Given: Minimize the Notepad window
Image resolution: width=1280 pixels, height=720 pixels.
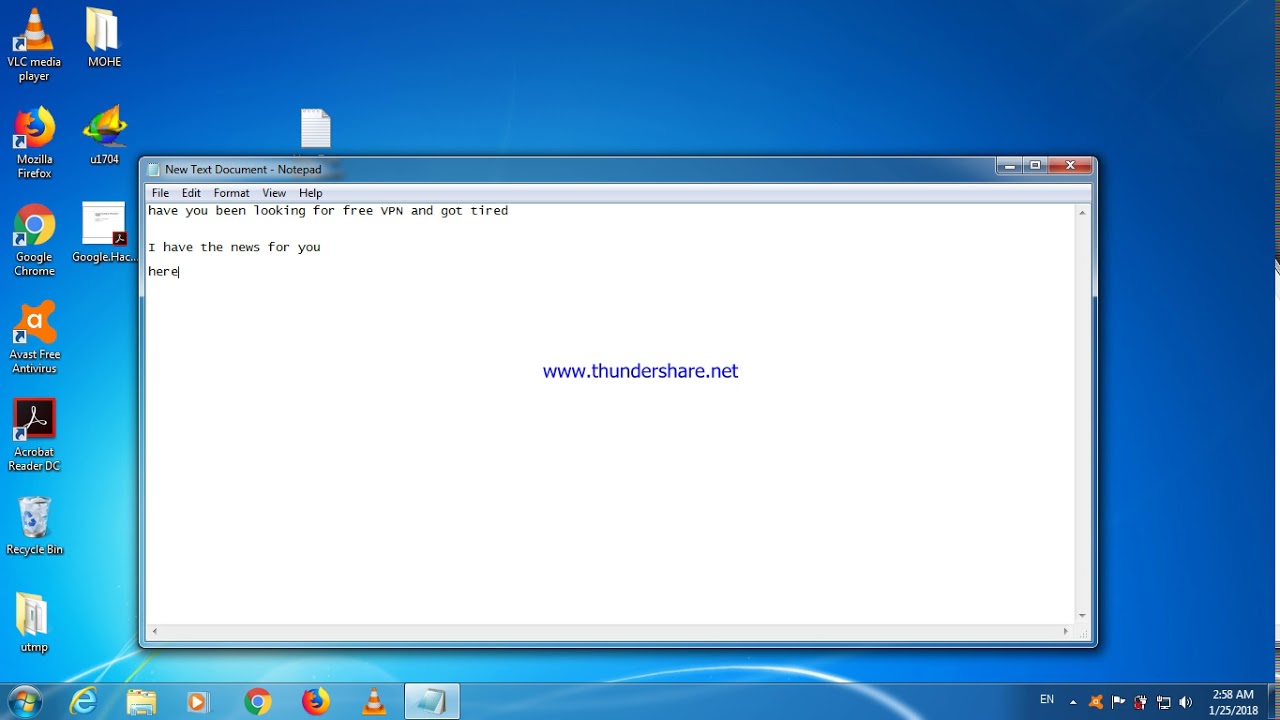Looking at the screenshot, I should click(1010, 166).
